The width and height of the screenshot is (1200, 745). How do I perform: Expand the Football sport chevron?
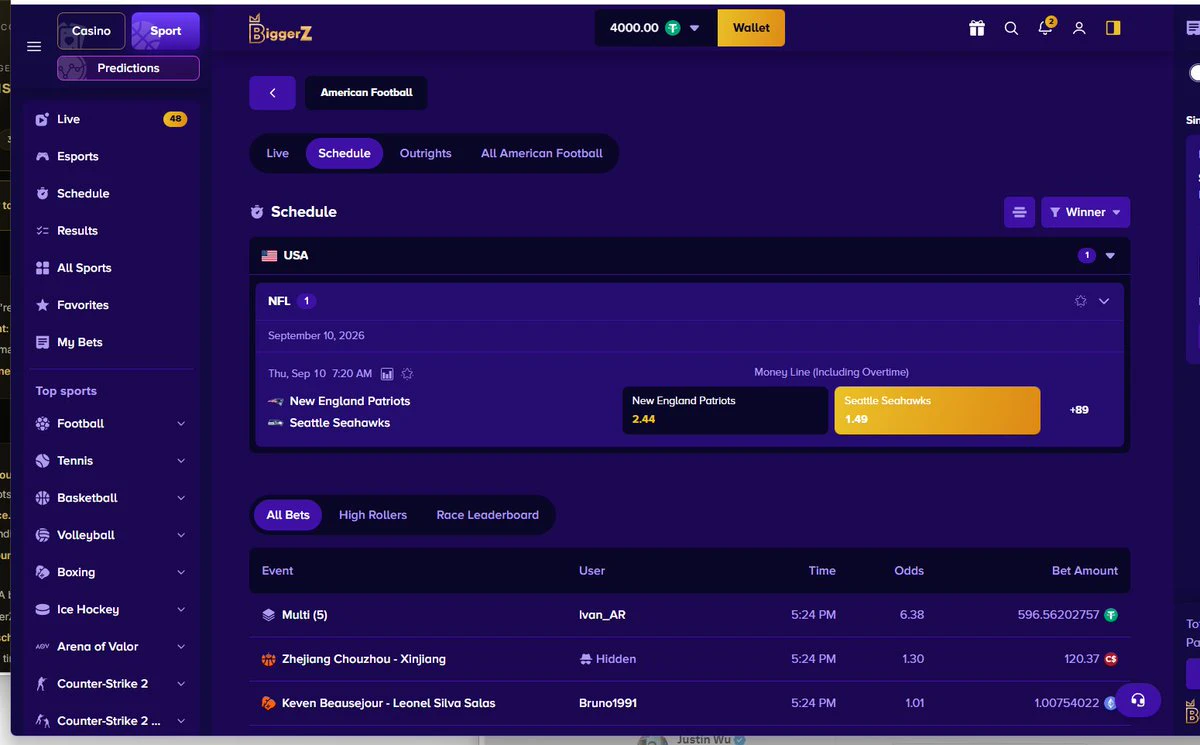pyautogui.click(x=181, y=424)
